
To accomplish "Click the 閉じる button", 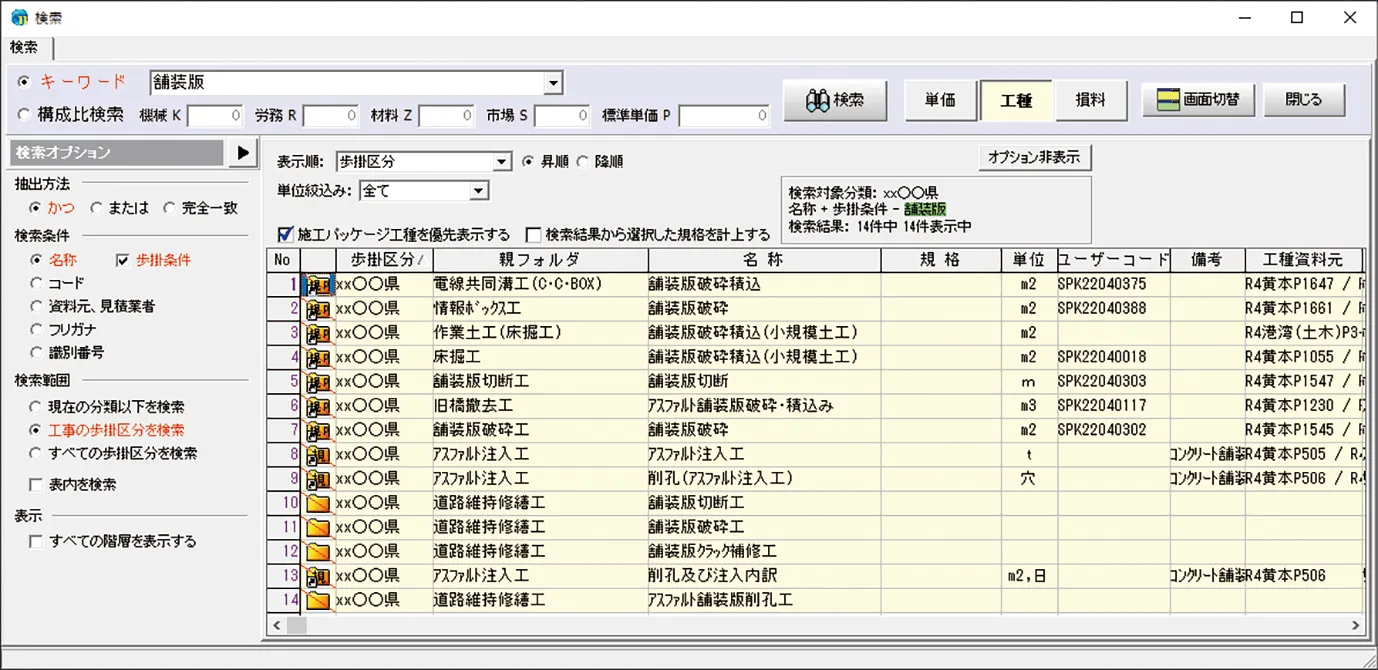I will point(1303,100).
